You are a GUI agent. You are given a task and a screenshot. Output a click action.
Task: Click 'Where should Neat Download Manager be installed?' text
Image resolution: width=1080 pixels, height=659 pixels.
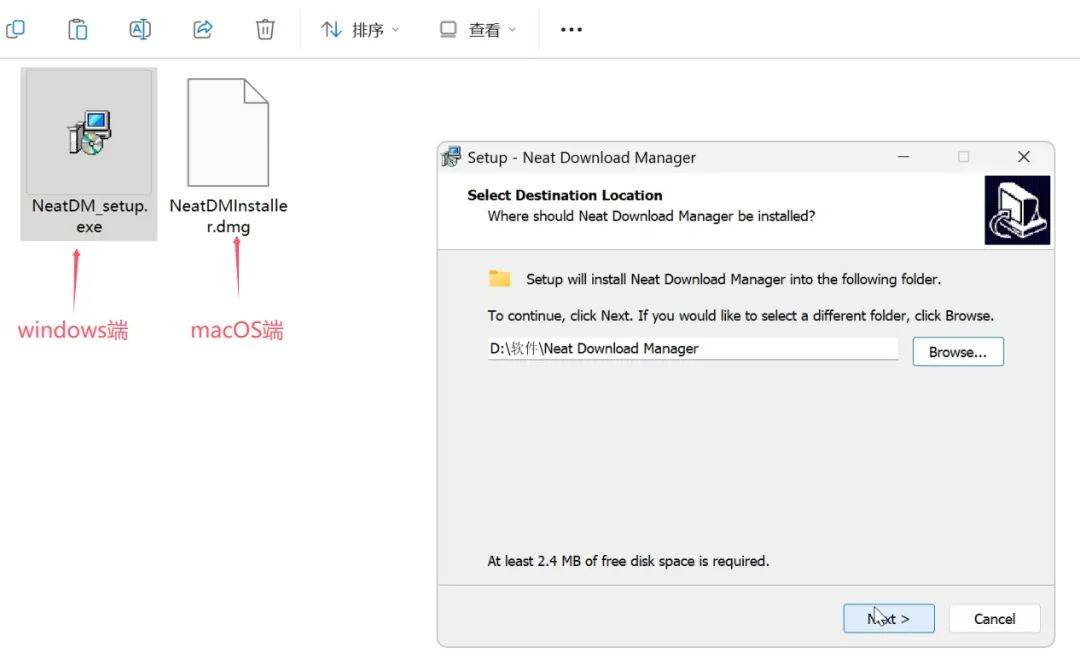[x=651, y=216]
